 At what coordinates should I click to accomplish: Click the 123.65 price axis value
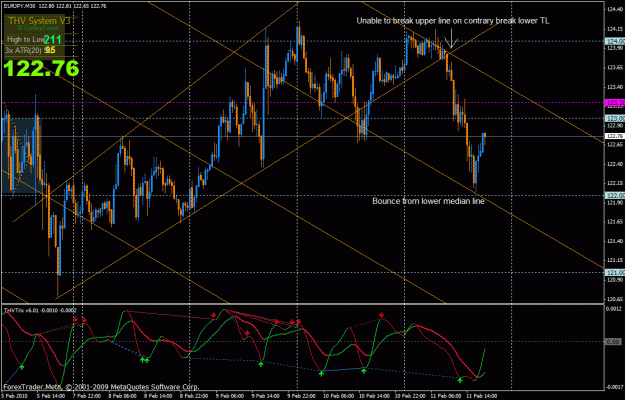coord(615,67)
